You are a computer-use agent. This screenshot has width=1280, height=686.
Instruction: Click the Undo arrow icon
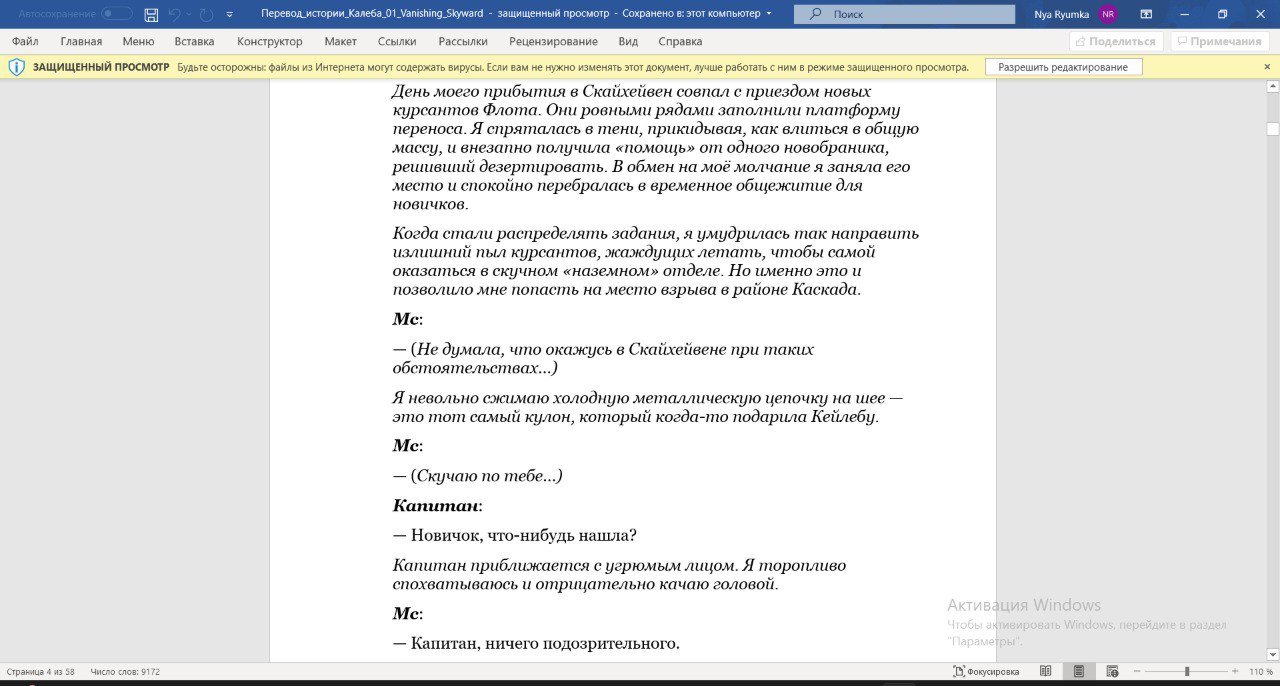[175, 14]
